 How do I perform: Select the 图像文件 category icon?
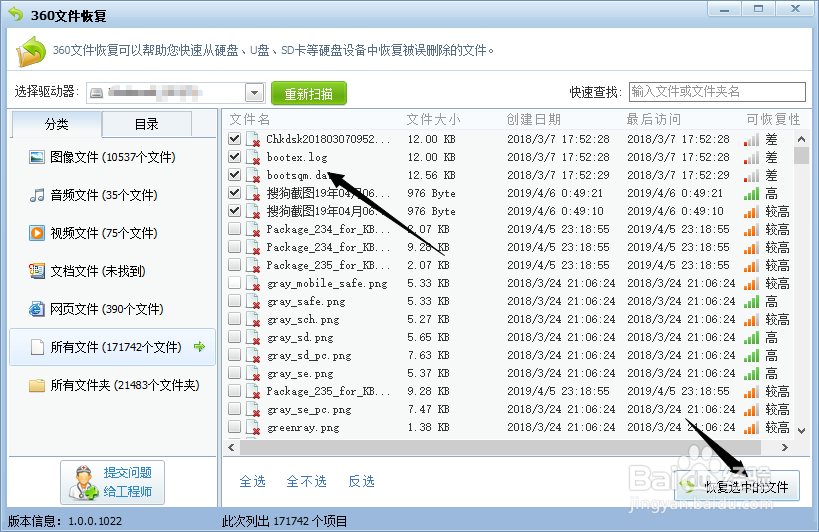click(x=37, y=157)
